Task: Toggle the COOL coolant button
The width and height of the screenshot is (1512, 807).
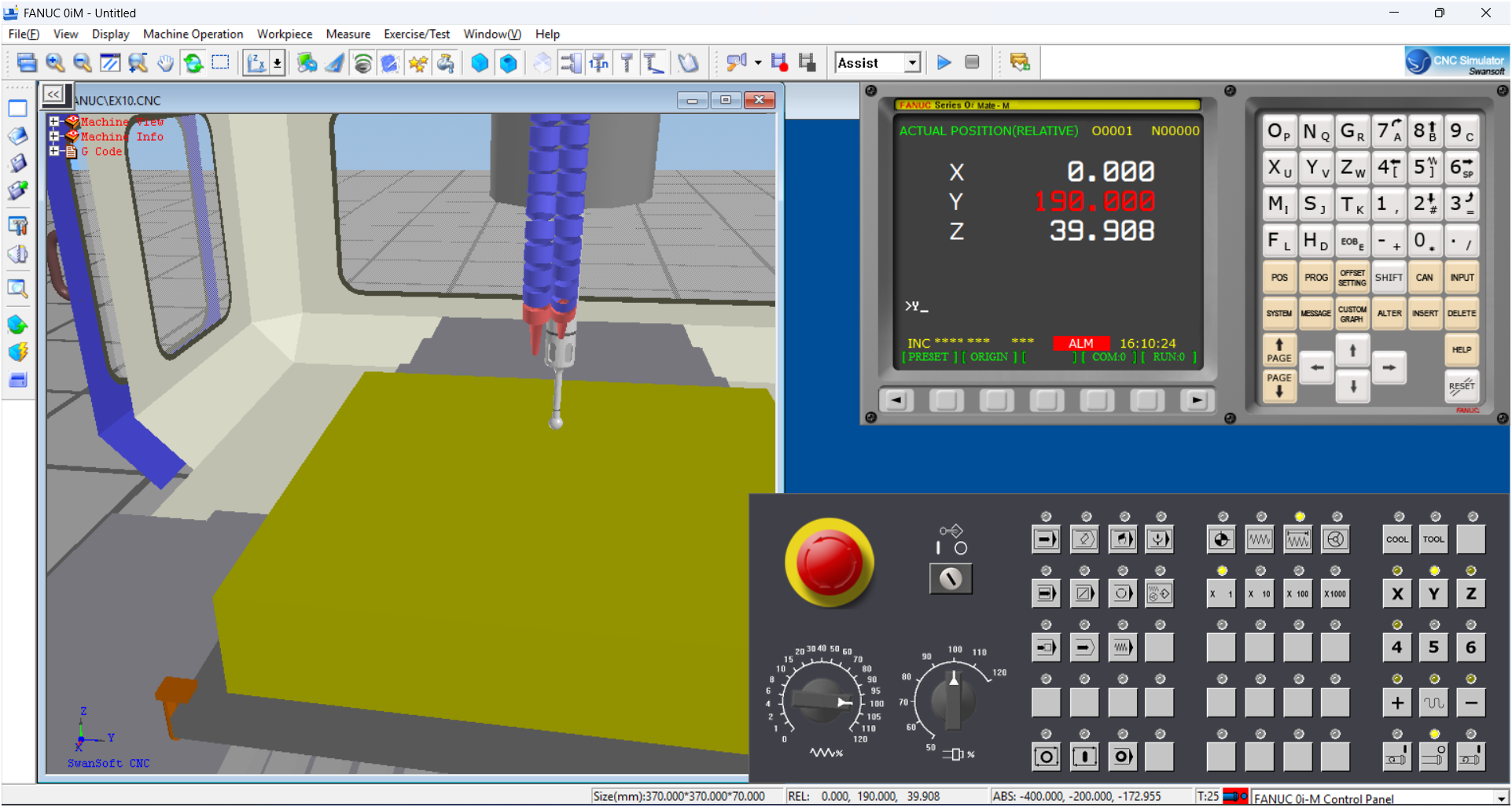Action: (1397, 540)
